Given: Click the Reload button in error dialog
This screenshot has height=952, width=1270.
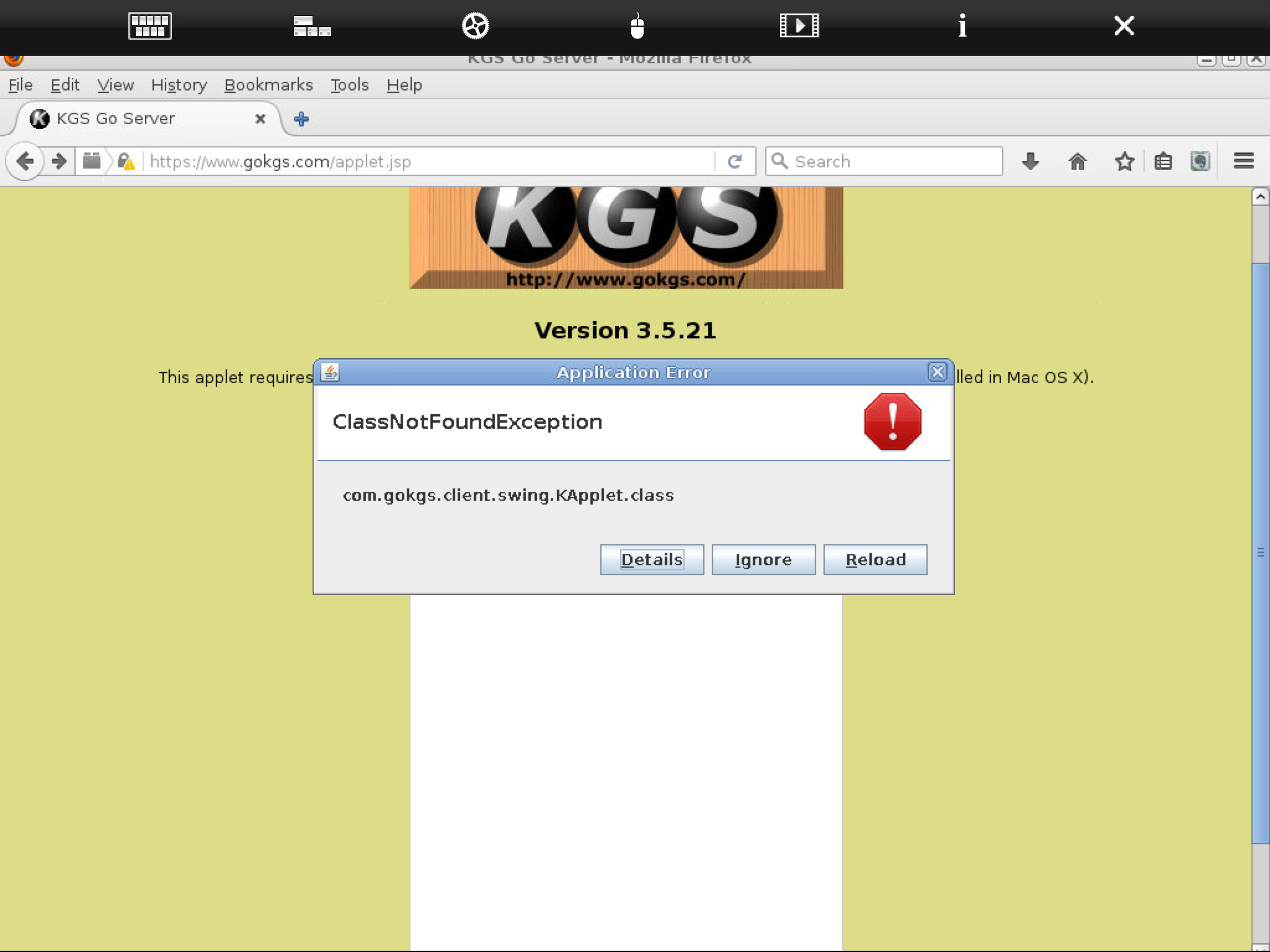Looking at the screenshot, I should [x=875, y=560].
